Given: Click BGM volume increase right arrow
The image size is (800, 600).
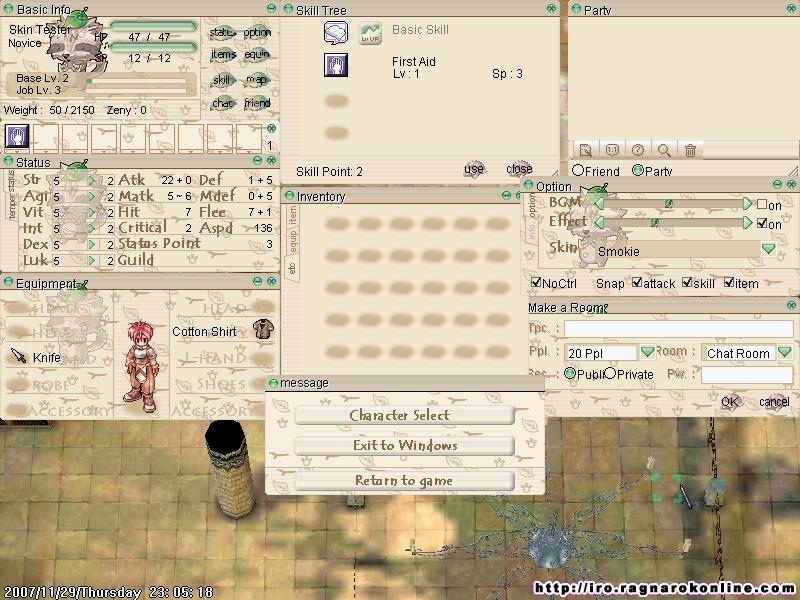Looking at the screenshot, I should [747, 204].
